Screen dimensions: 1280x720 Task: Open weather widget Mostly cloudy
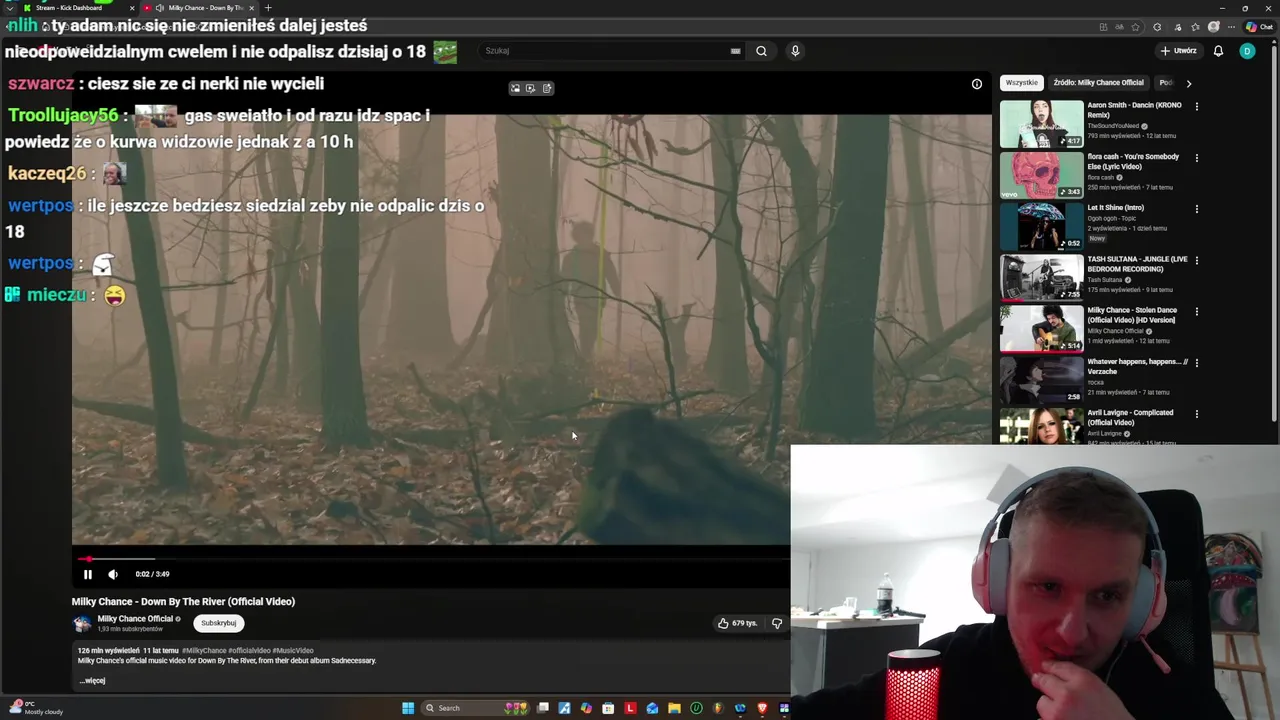[x=36, y=708]
